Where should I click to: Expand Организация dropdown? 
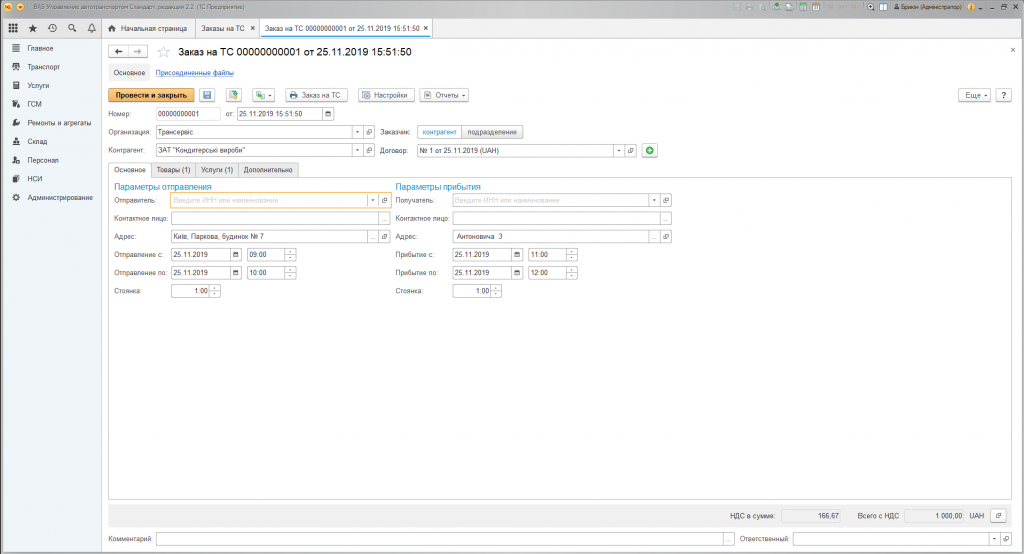tap(357, 132)
